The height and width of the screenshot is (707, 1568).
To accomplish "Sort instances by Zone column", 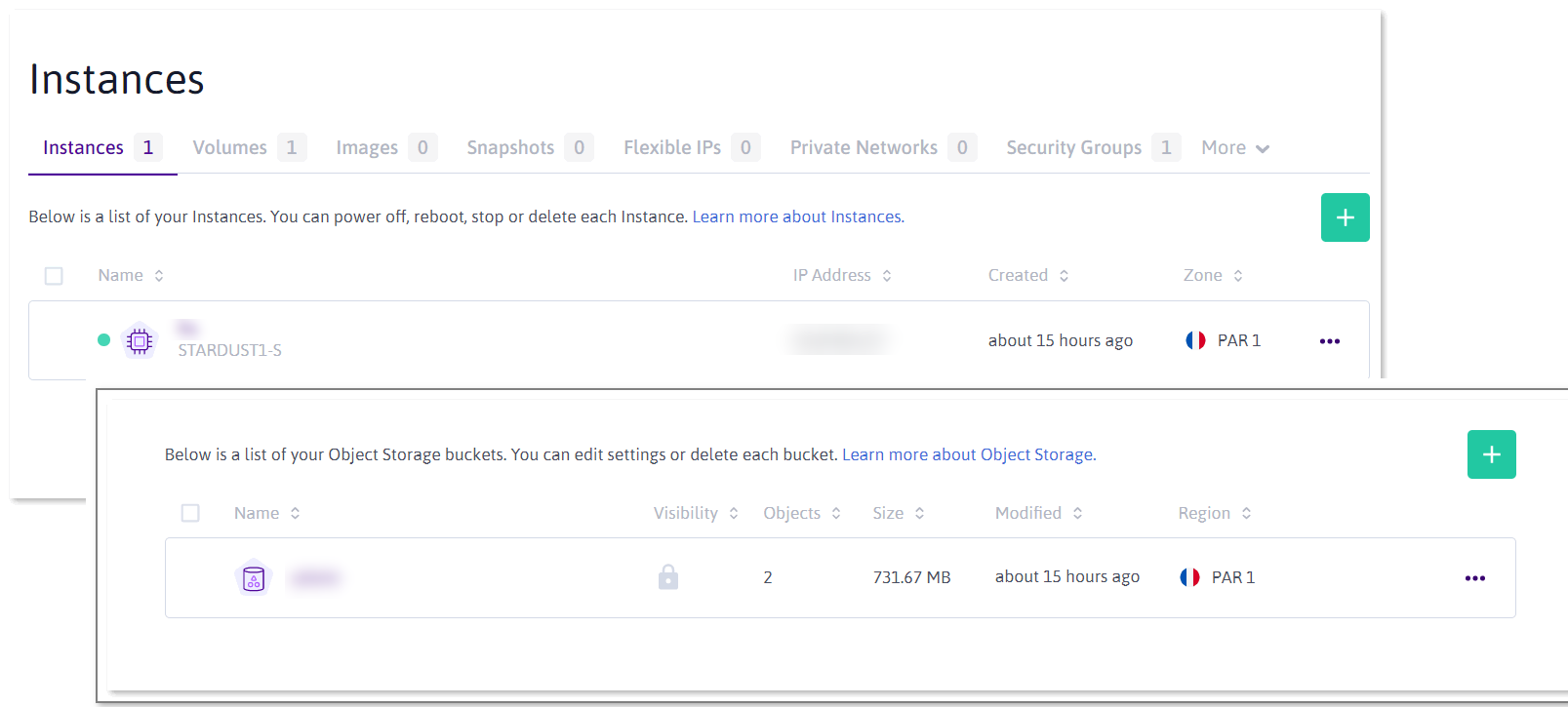I will (x=1213, y=276).
